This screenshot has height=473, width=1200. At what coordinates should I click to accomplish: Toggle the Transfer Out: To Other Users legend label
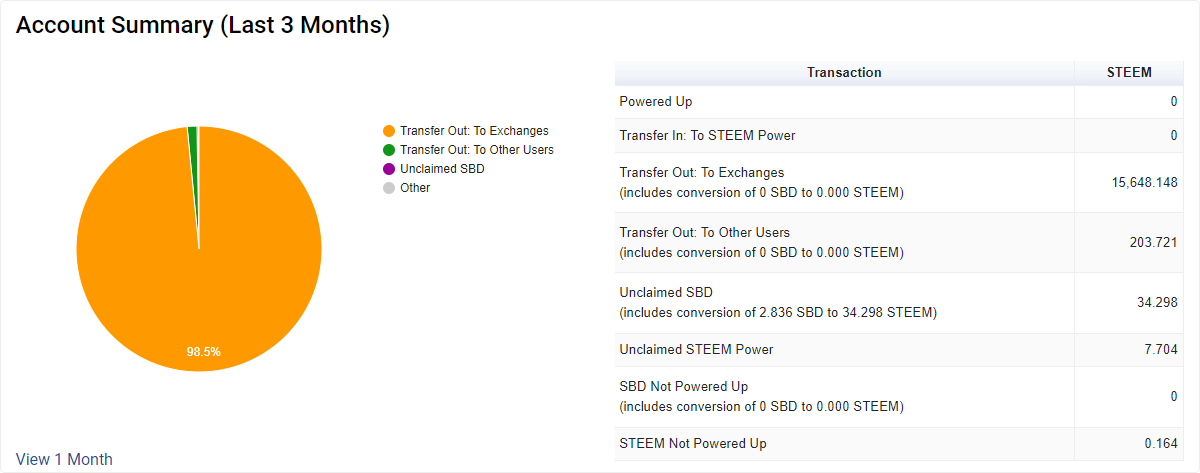(x=476, y=150)
